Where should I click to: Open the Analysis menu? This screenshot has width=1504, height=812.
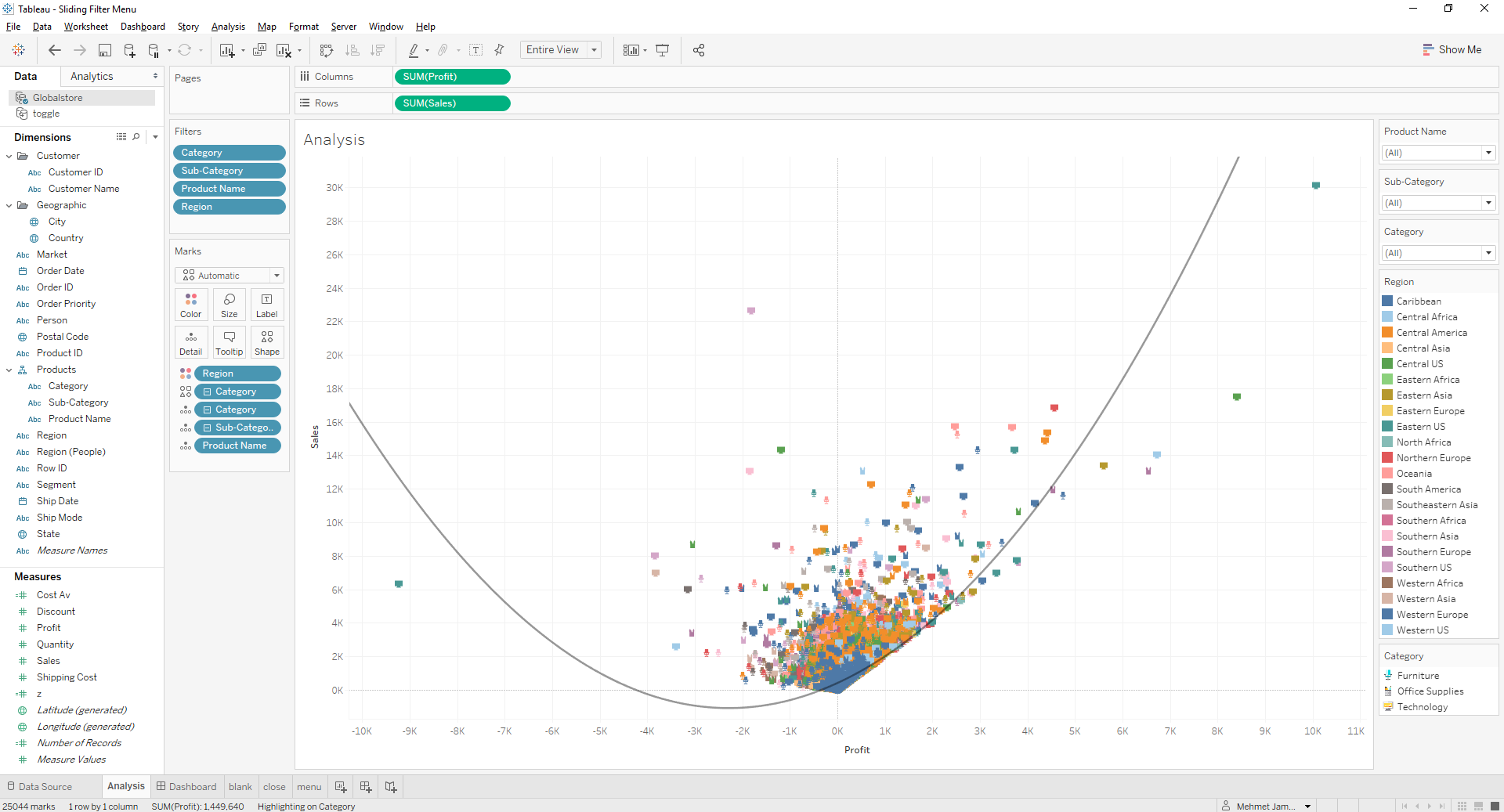pos(228,27)
